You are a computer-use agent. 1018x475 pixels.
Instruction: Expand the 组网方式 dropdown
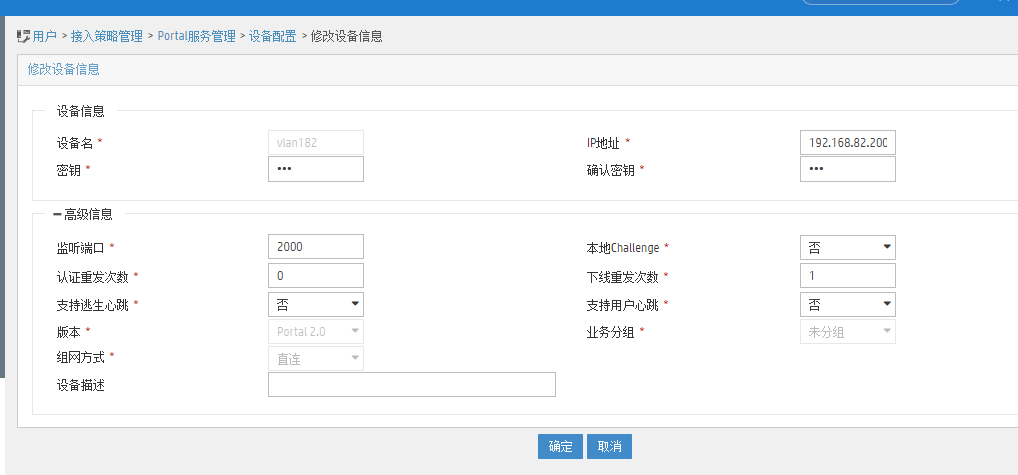click(x=315, y=358)
